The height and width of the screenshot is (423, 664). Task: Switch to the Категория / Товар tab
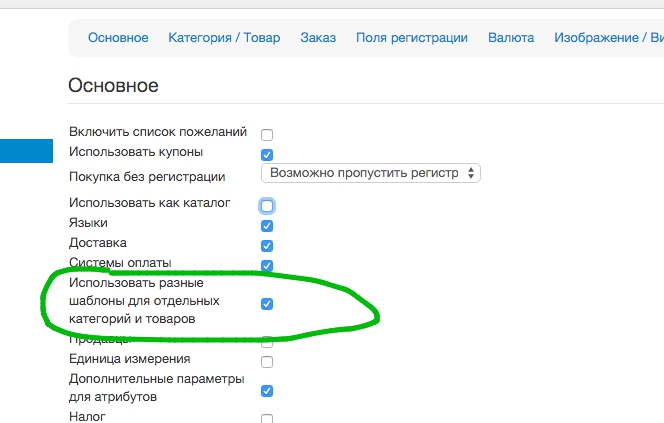[x=224, y=38]
